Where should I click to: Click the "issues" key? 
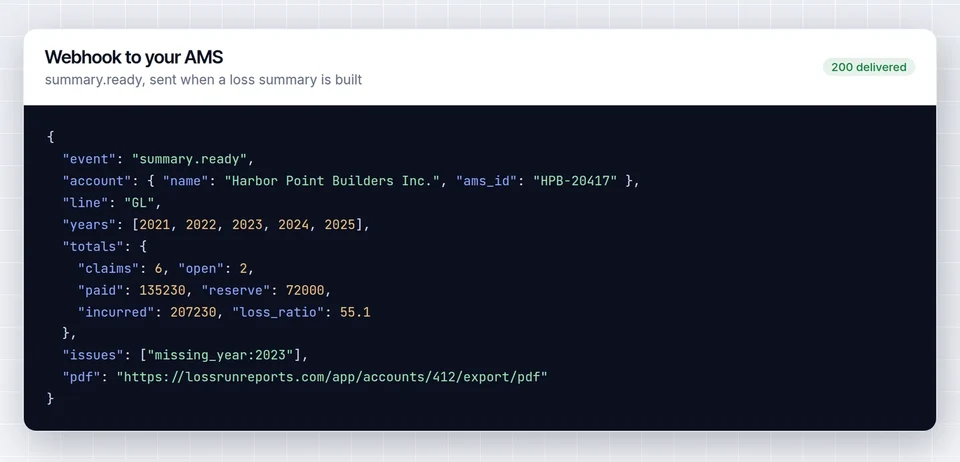(93, 355)
